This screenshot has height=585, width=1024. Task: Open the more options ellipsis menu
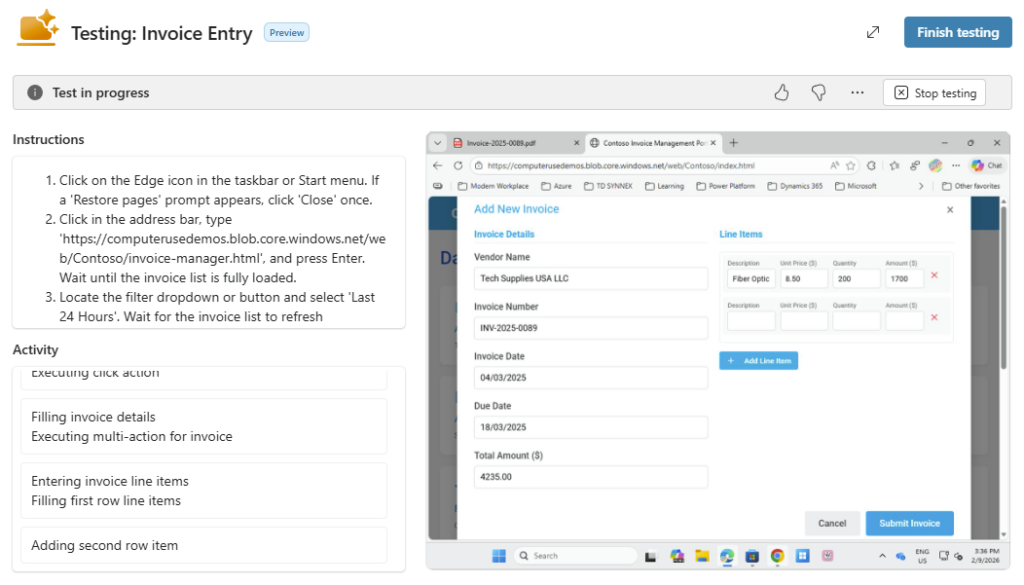pyautogui.click(x=857, y=93)
